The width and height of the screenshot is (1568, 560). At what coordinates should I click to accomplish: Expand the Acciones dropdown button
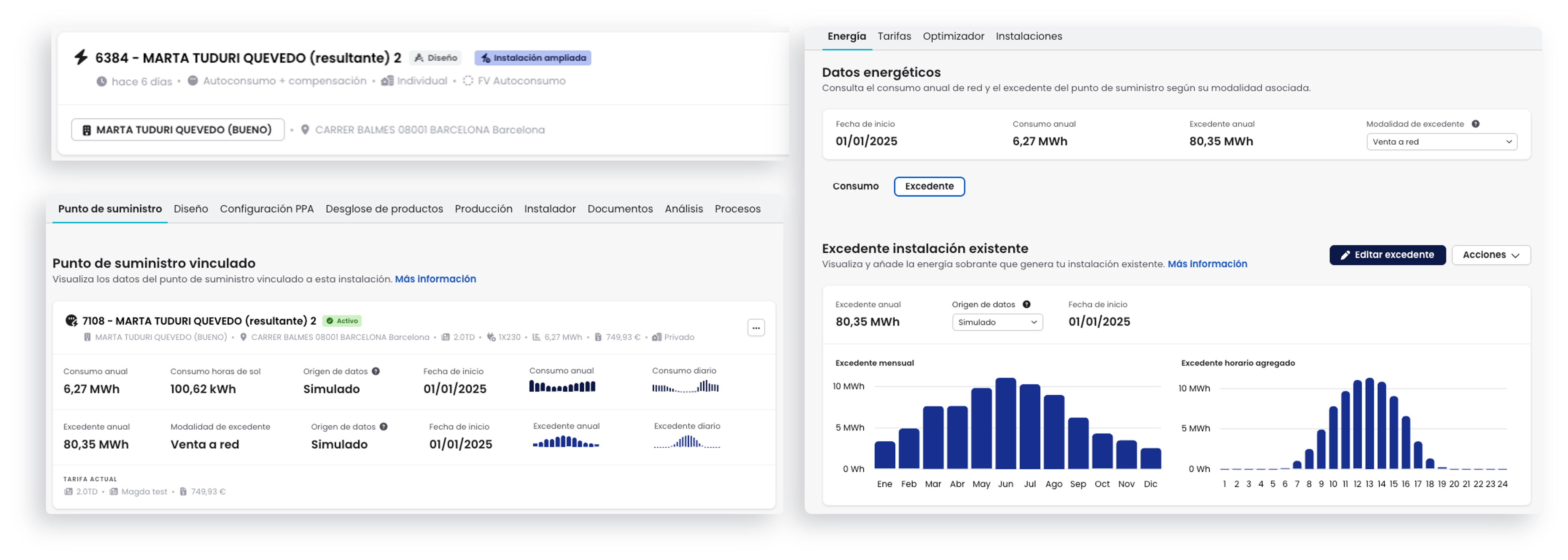[x=1491, y=255]
